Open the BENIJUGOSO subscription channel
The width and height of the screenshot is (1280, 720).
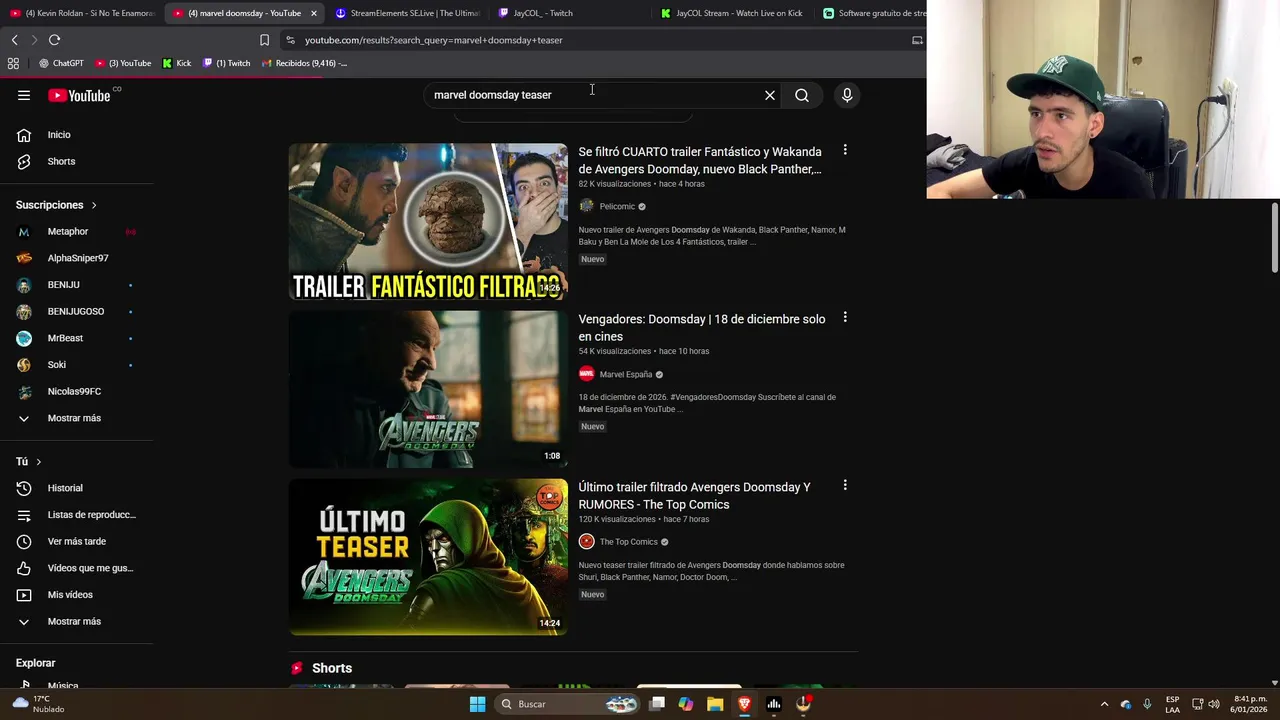[77, 311]
